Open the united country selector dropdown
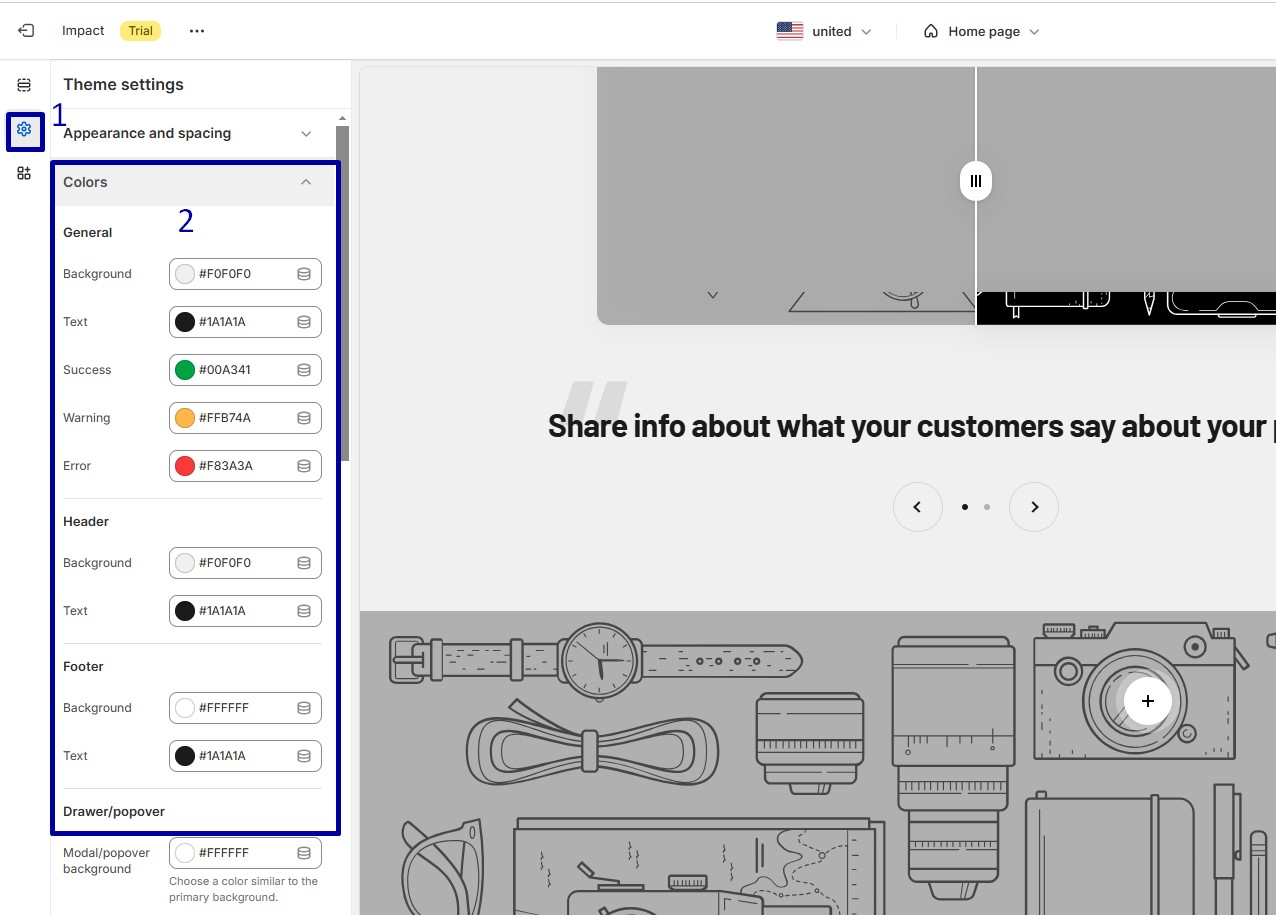The width and height of the screenshot is (1276, 915). [x=824, y=30]
